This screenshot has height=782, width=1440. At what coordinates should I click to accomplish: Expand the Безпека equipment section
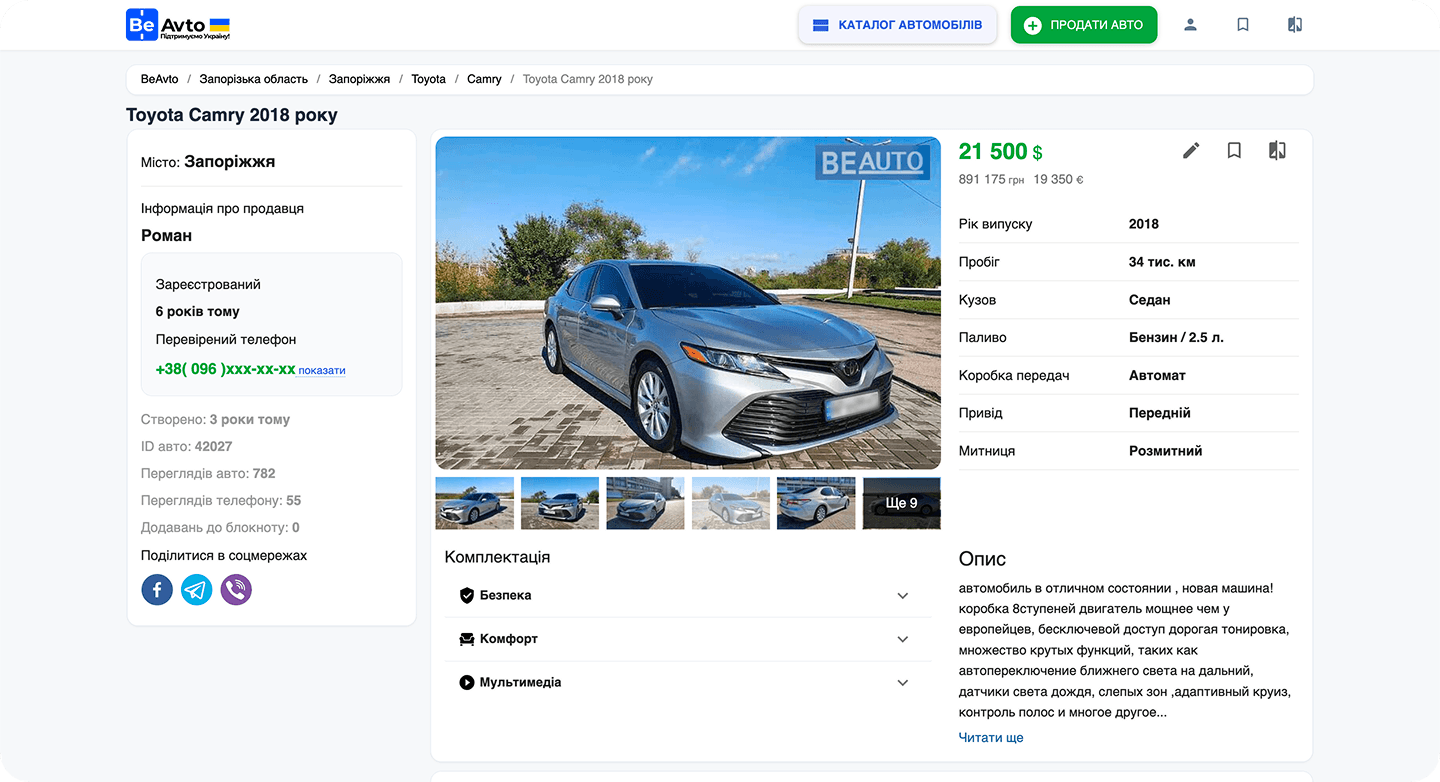tap(688, 596)
